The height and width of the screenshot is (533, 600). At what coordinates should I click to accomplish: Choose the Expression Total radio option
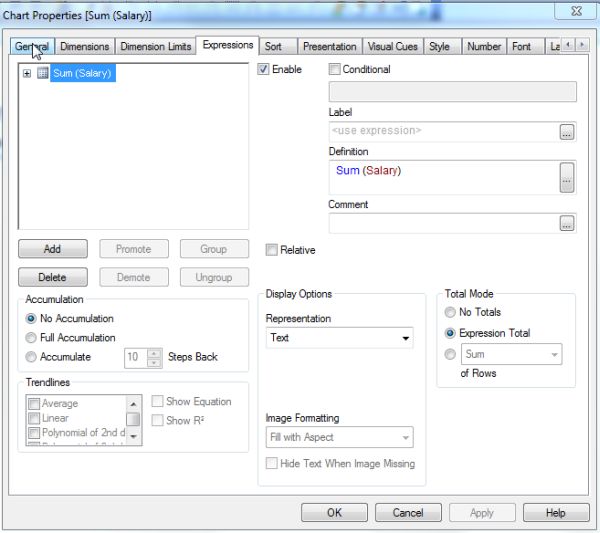tap(450, 333)
